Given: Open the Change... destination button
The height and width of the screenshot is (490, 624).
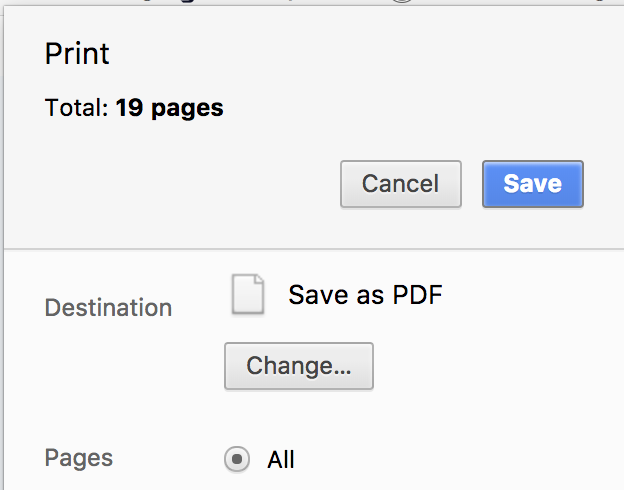Looking at the screenshot, I should tap(299, 366).
